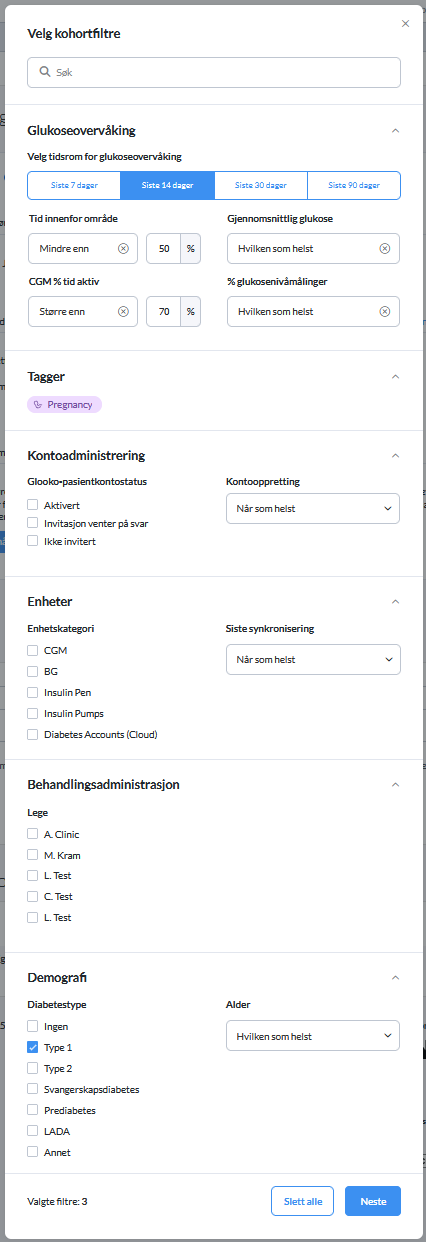Click the Slett alle button
This screenshot has width=426, height=1242.
tap(302, 1201)
